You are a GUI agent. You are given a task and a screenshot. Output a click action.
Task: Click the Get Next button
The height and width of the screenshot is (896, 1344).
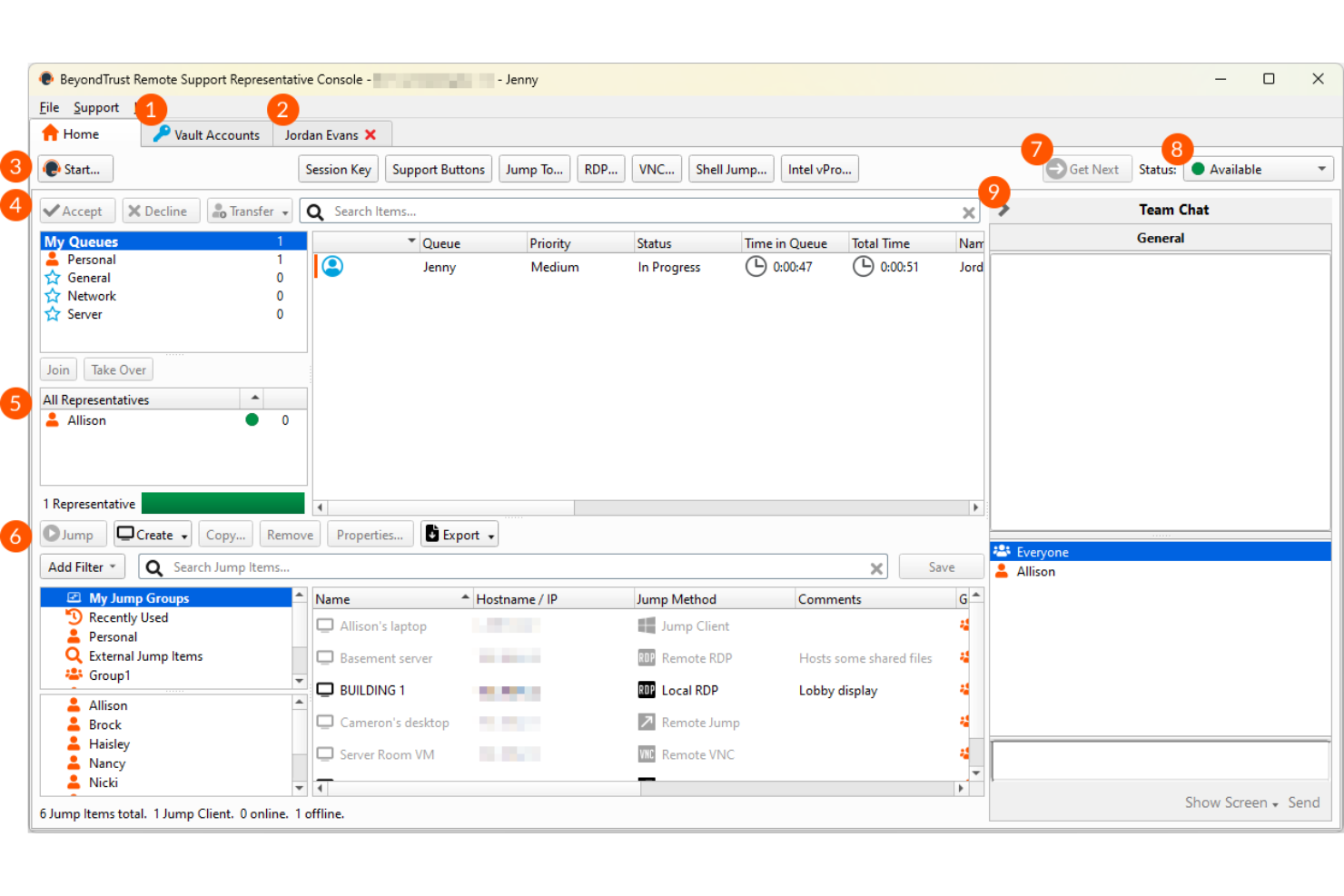coord(1086,169)
